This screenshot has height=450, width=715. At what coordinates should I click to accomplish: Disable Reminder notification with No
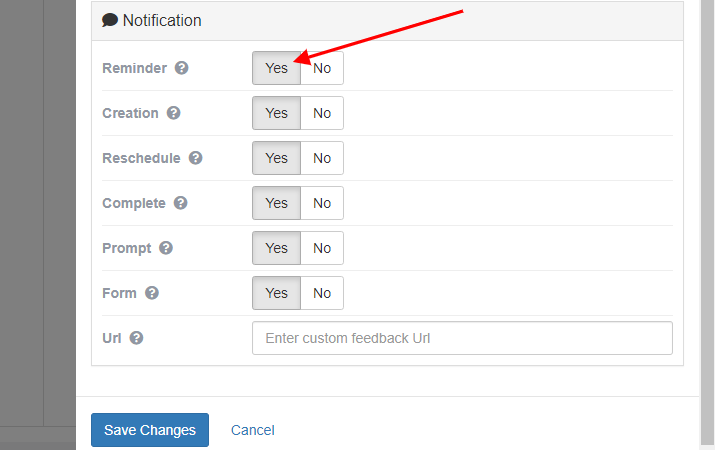(x=322, y=68)
